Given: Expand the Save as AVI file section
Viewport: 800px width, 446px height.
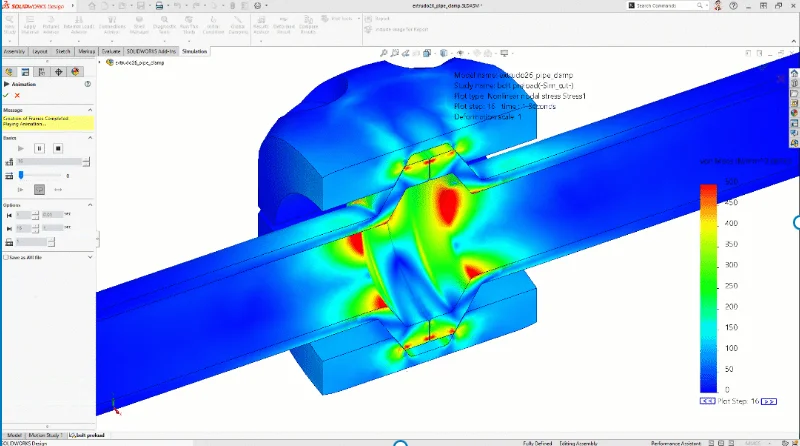Looking at the screenshot, I should [90, 257].
